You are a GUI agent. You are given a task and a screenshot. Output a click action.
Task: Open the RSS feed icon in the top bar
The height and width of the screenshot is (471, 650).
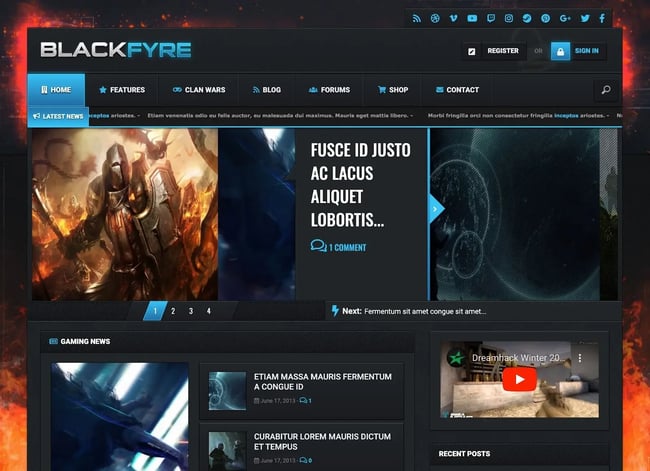(417, 18)
